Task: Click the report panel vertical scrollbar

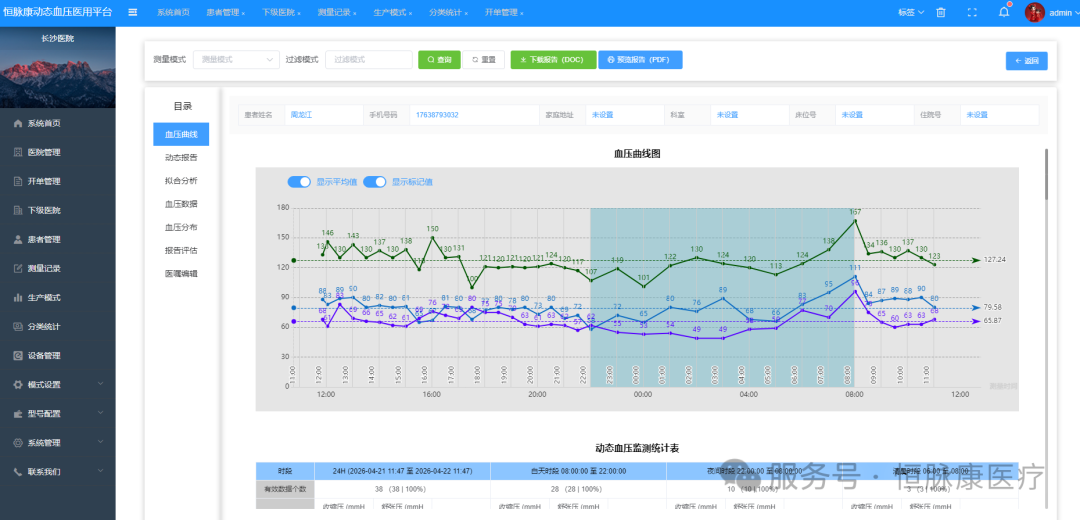Action: click(x=1047, y=174)
